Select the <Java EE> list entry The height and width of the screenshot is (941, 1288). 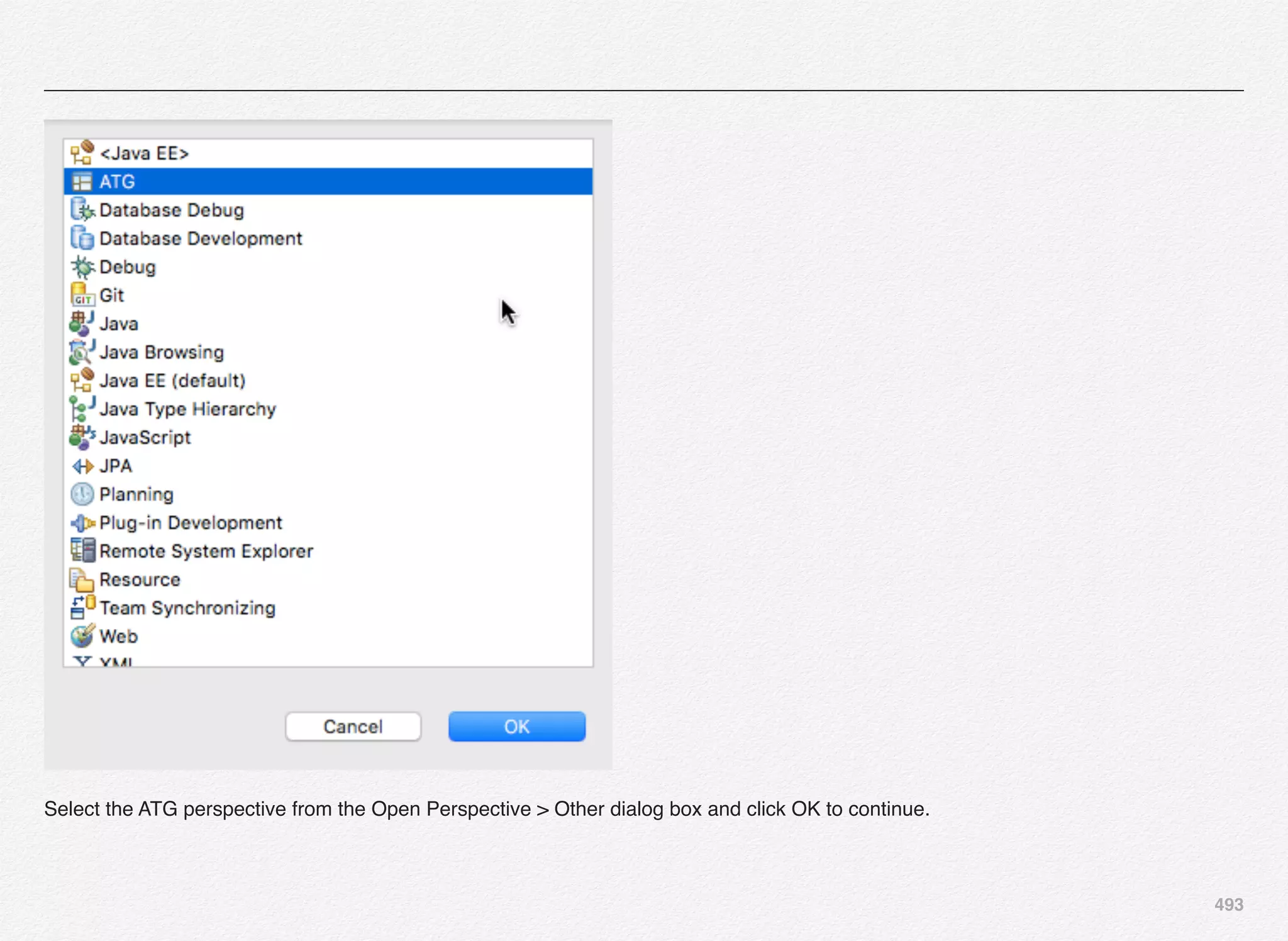[328, 153]
